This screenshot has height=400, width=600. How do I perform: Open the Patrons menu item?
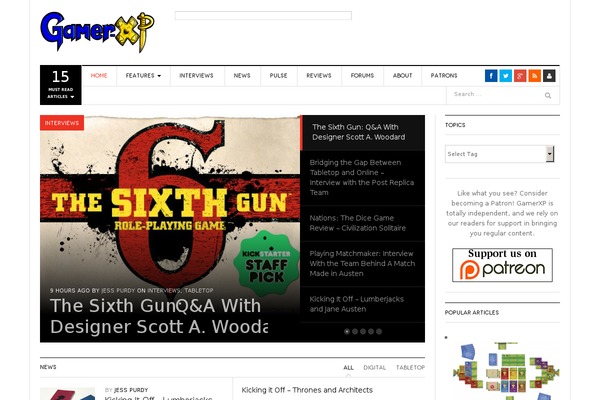[x=444, y=76]
